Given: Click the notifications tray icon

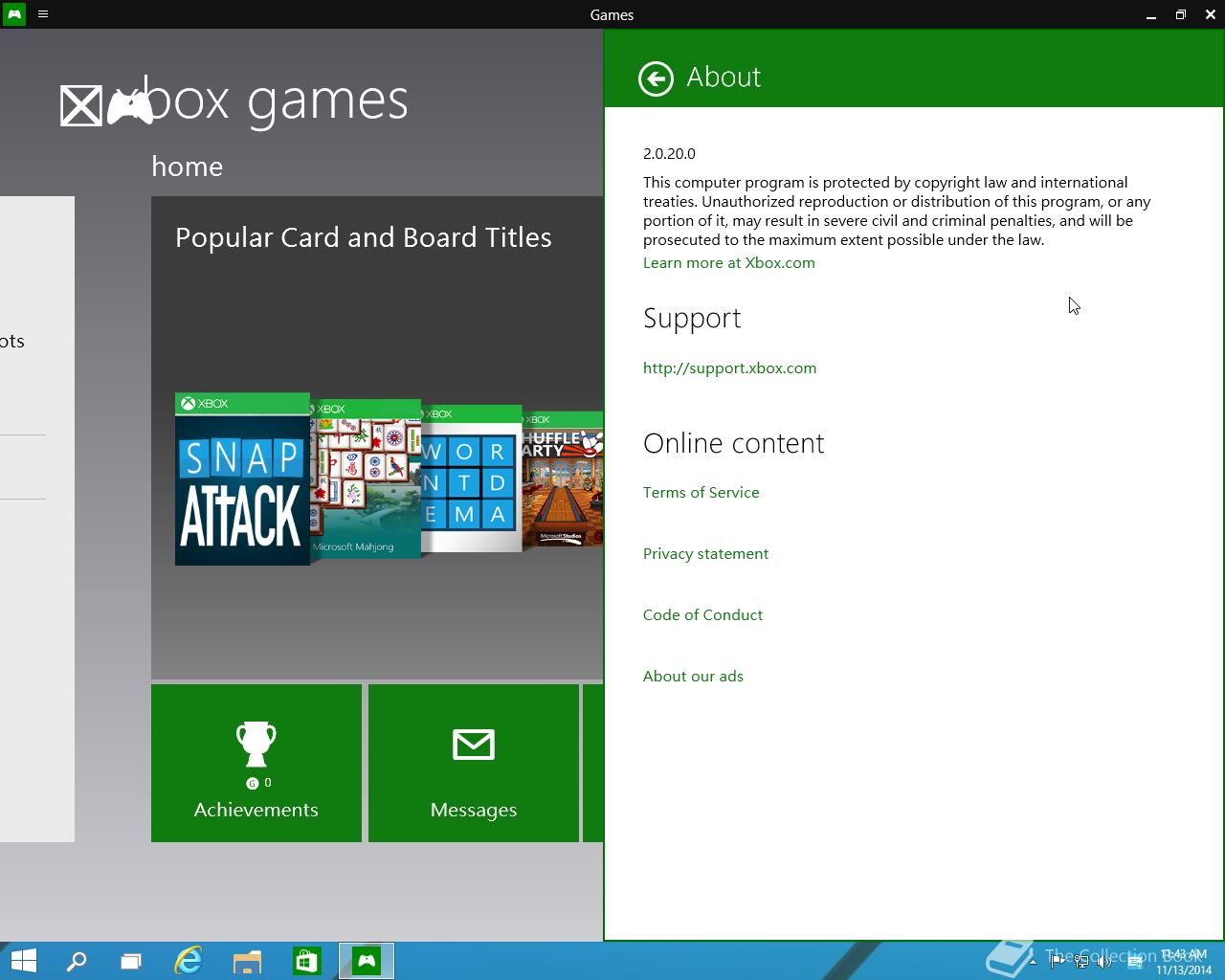Looking at the screenshot, I should click(x=1134, y=962).
